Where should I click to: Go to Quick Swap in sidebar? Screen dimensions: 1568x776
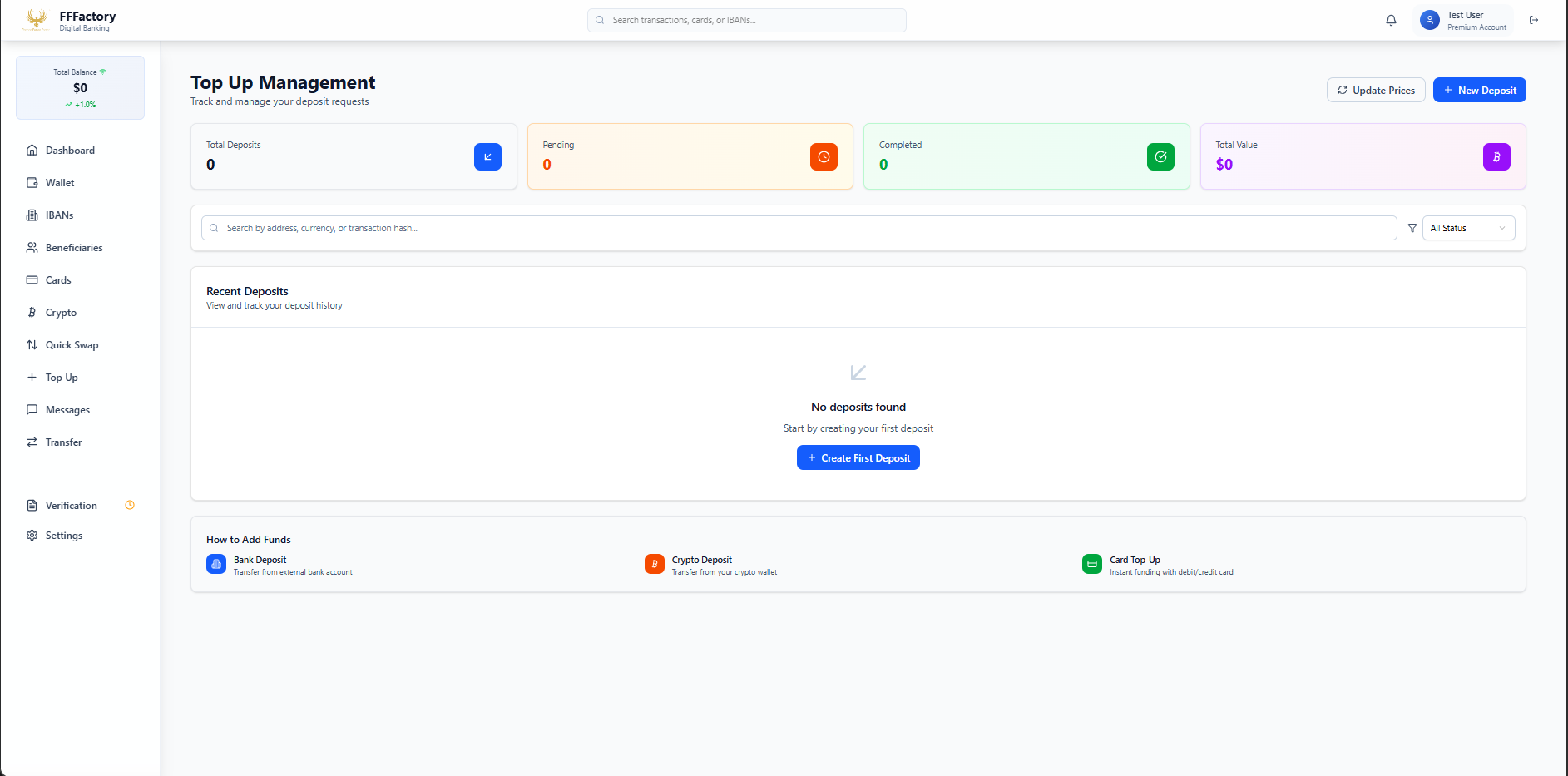[72, 345]
